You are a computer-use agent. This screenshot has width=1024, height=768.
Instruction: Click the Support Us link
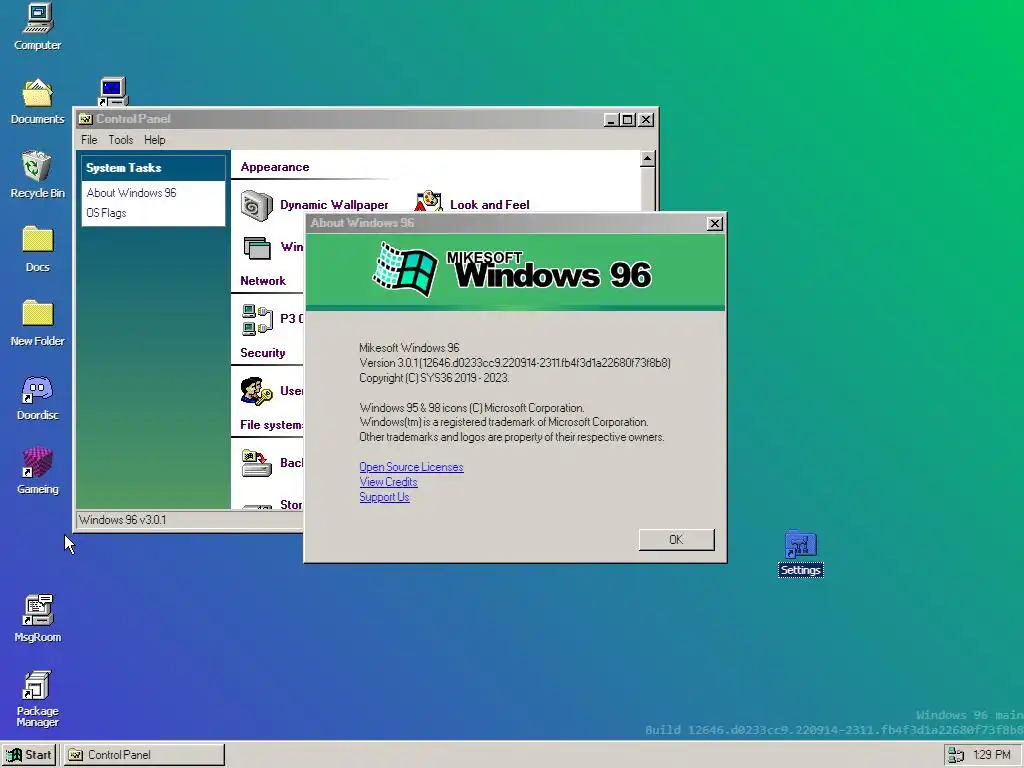click(384, 497)
